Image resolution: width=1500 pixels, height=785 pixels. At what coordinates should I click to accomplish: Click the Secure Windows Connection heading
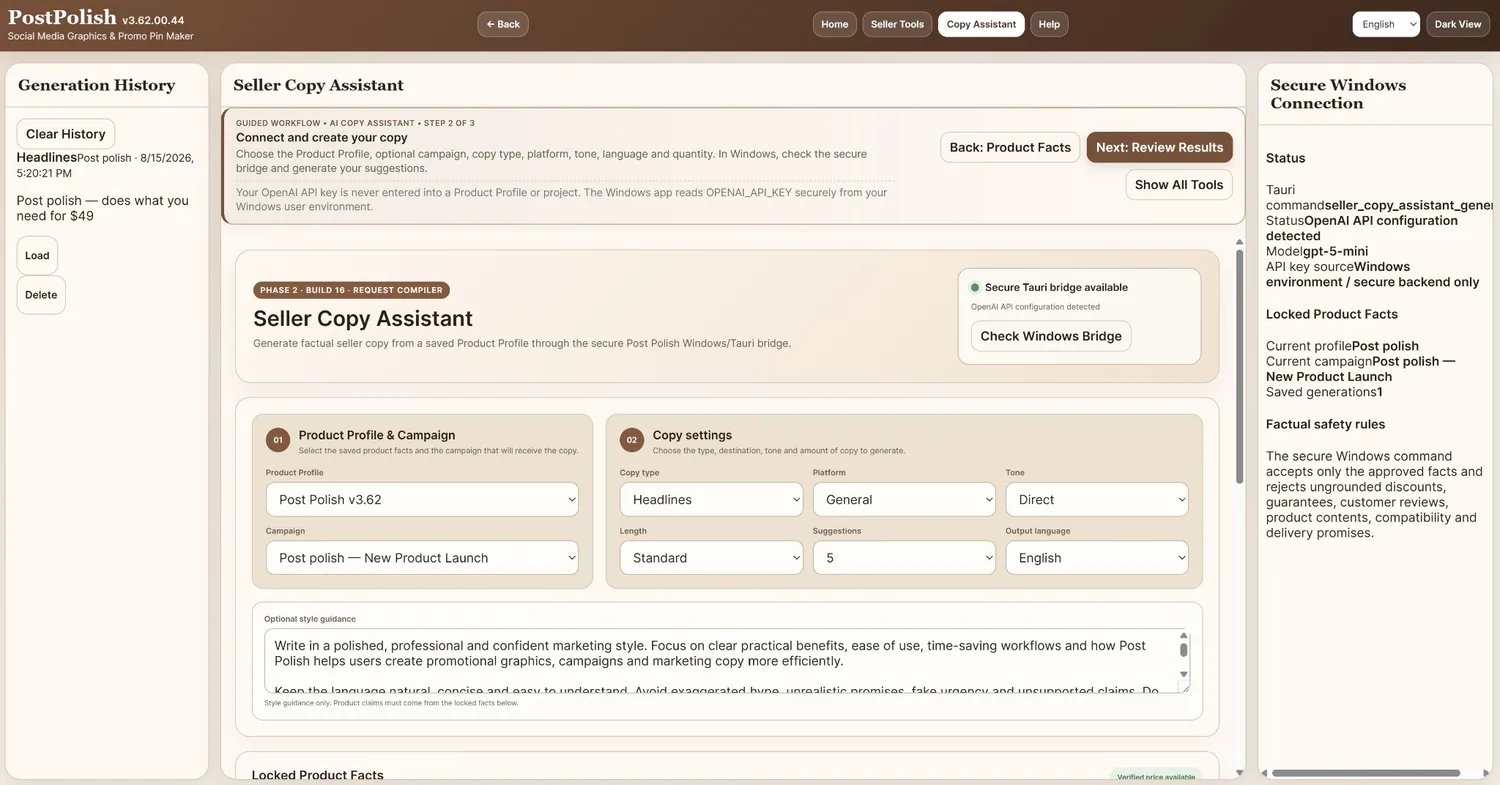click(x=1338, y=94)
